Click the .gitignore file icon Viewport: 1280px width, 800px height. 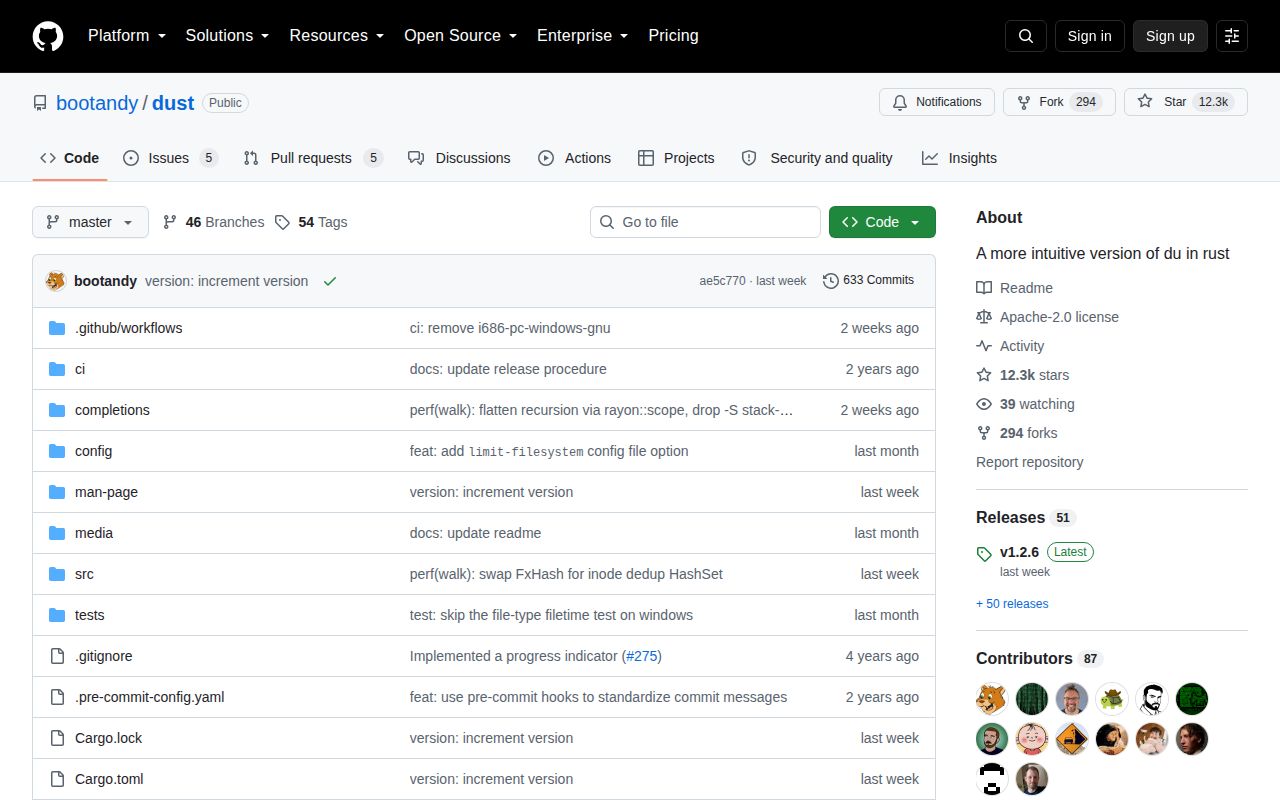click(57, 656)
